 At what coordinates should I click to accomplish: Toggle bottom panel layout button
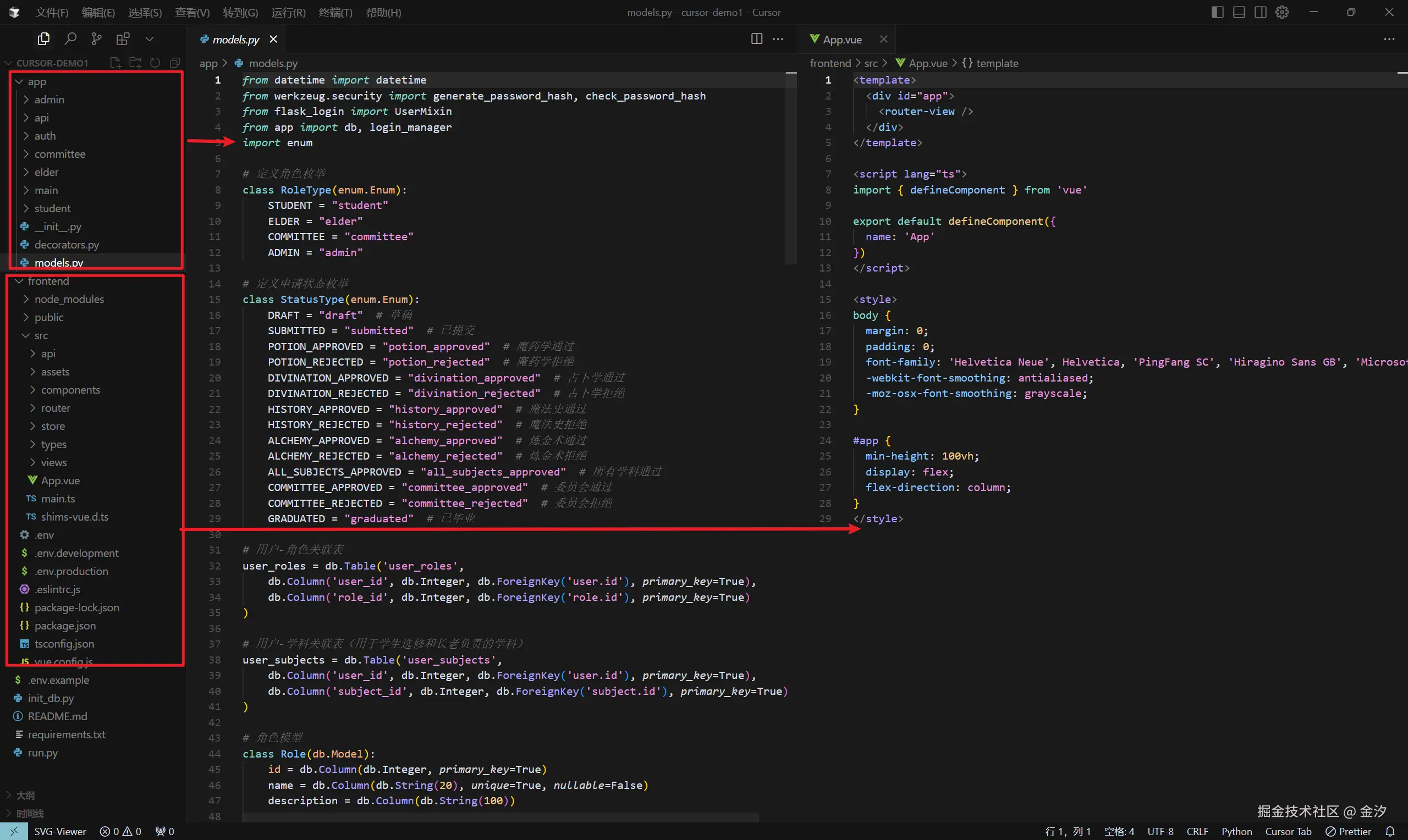[x=1239, y=12]
